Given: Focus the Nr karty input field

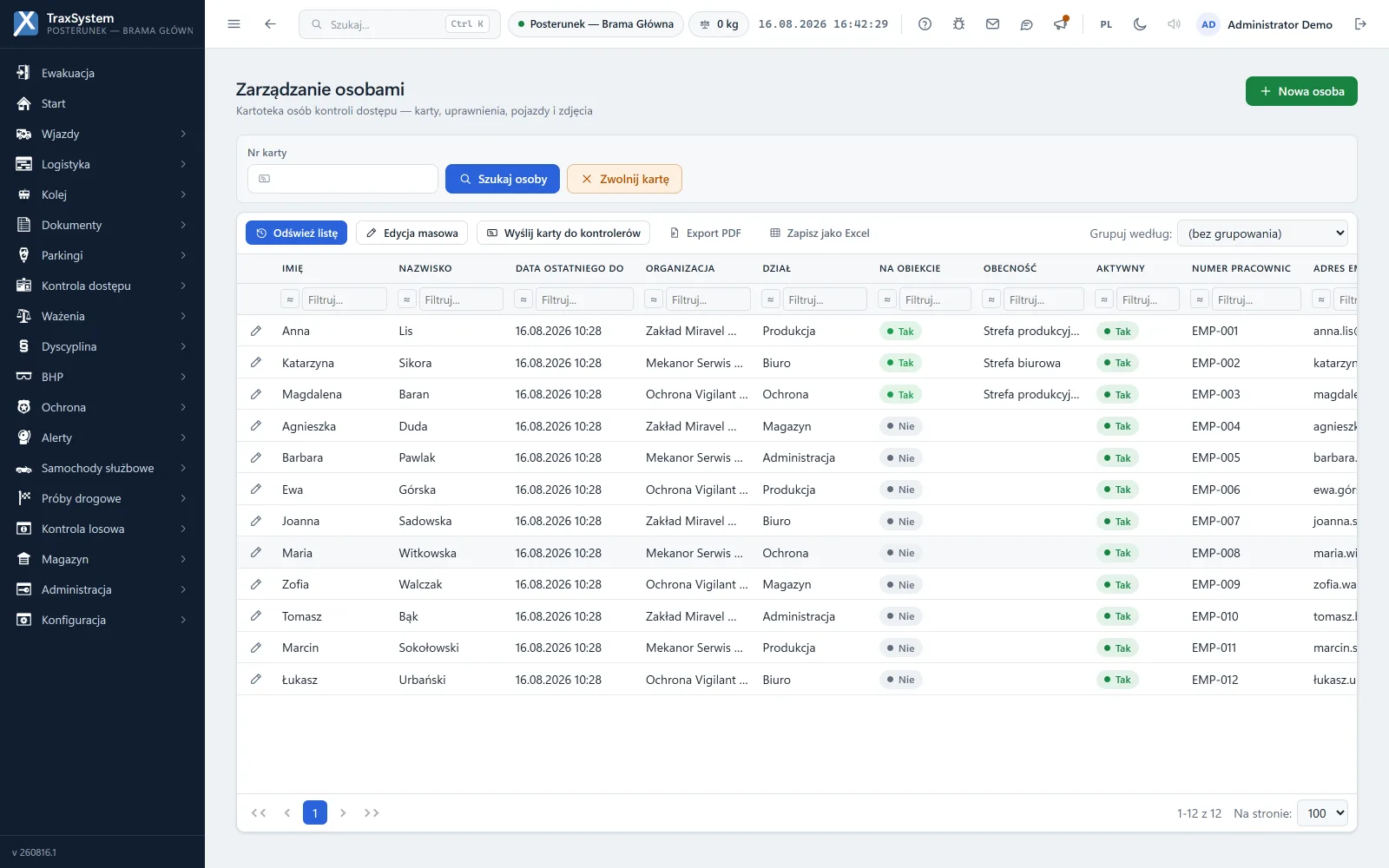Looking at the screenshot, I should pyautogui.click(x=343, y=179).
